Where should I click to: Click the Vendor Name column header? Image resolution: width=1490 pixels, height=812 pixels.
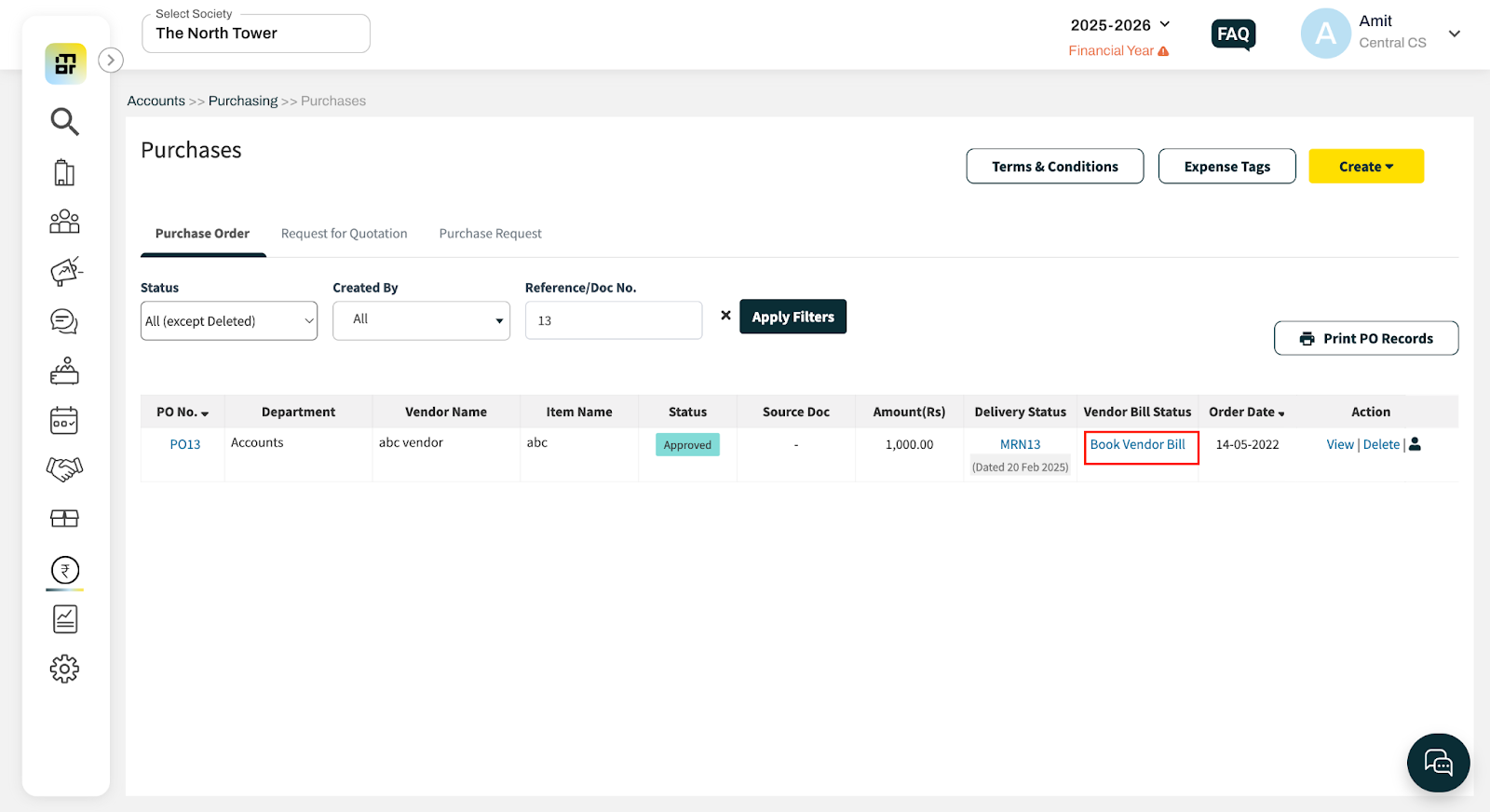click(x=446, y=412)
